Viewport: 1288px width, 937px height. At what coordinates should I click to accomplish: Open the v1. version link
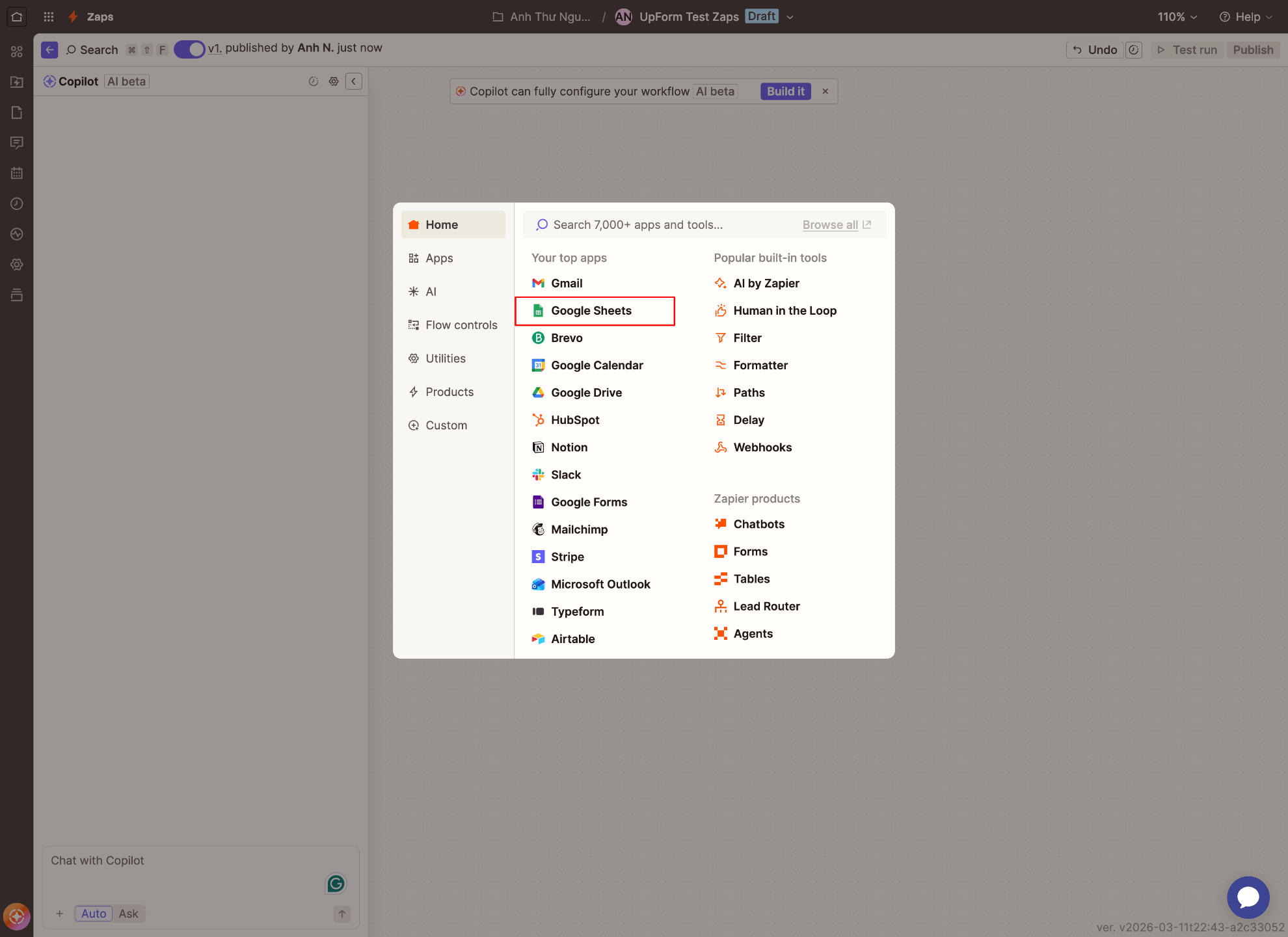[x=215, y=48]
